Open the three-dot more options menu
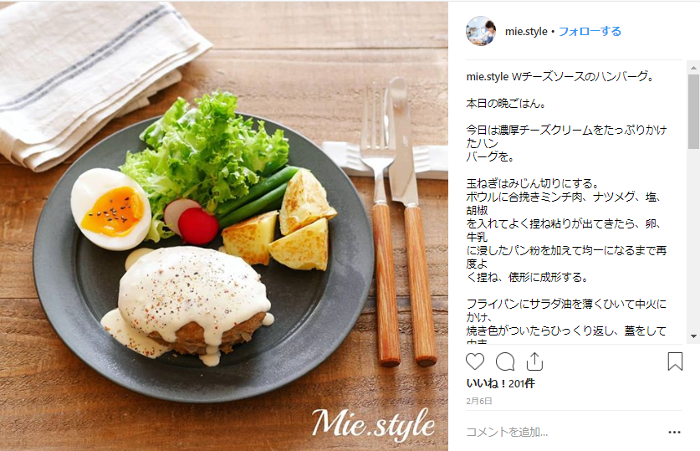 tap(675, 432)
